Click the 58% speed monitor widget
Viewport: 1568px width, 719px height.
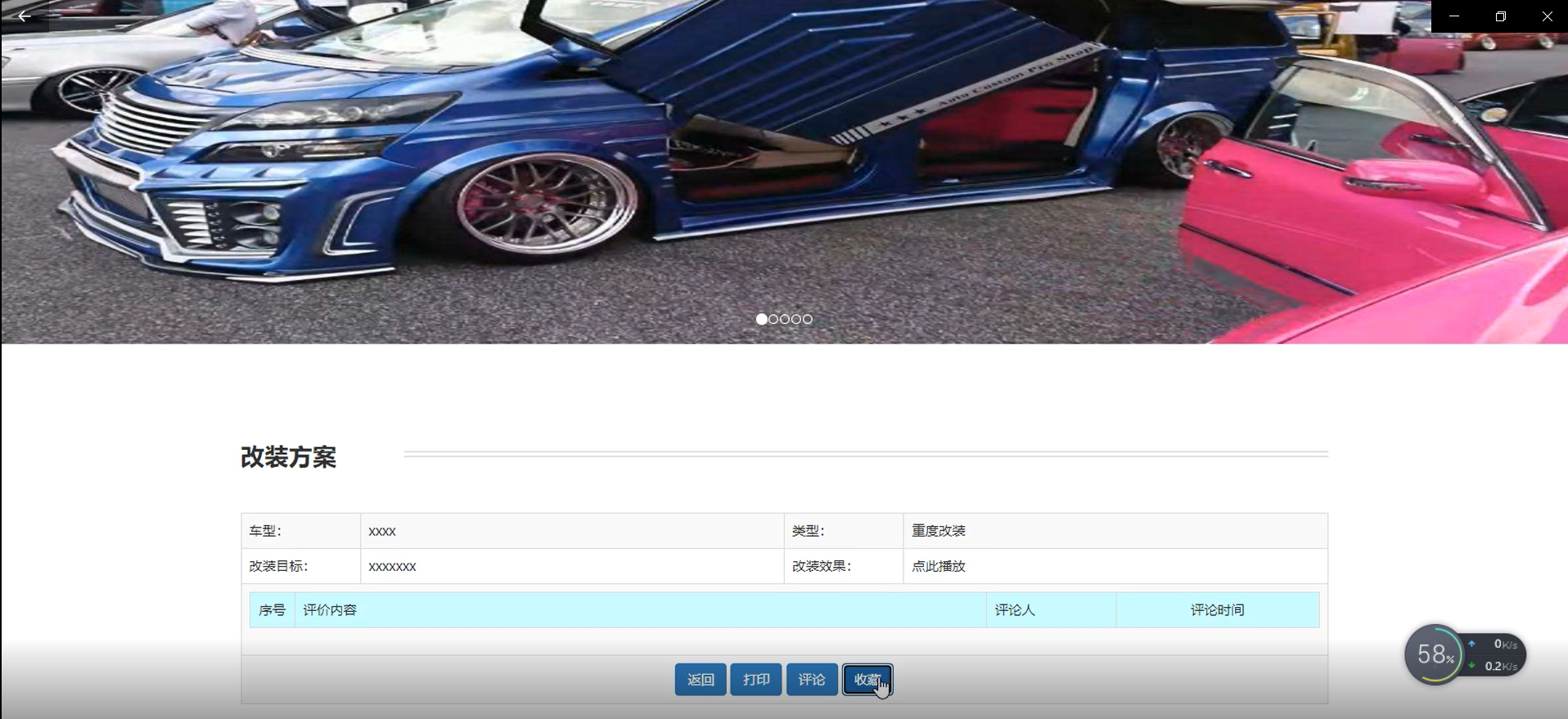[x=1435, y=654]
